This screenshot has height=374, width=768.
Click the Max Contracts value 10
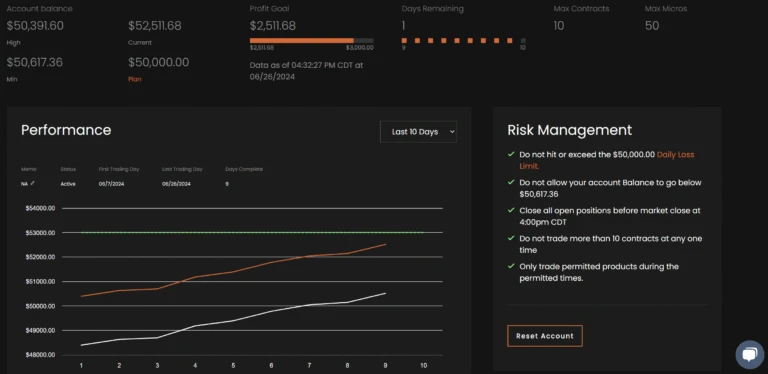559,25
